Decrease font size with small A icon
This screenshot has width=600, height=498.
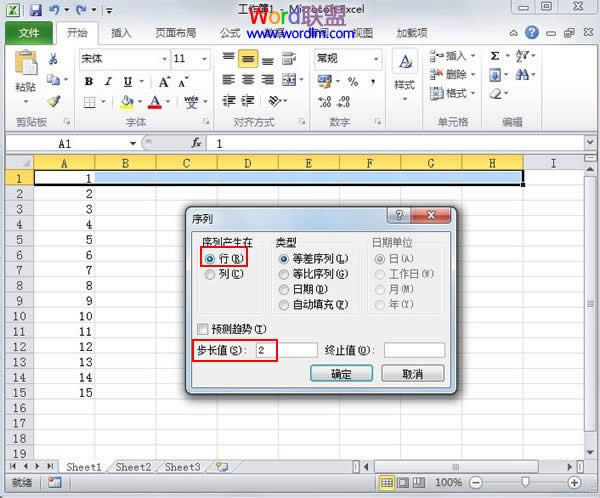pos(183,82)
